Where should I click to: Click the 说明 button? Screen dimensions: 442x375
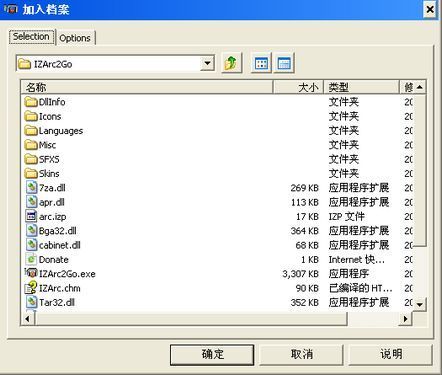click(x=390, y=354)
